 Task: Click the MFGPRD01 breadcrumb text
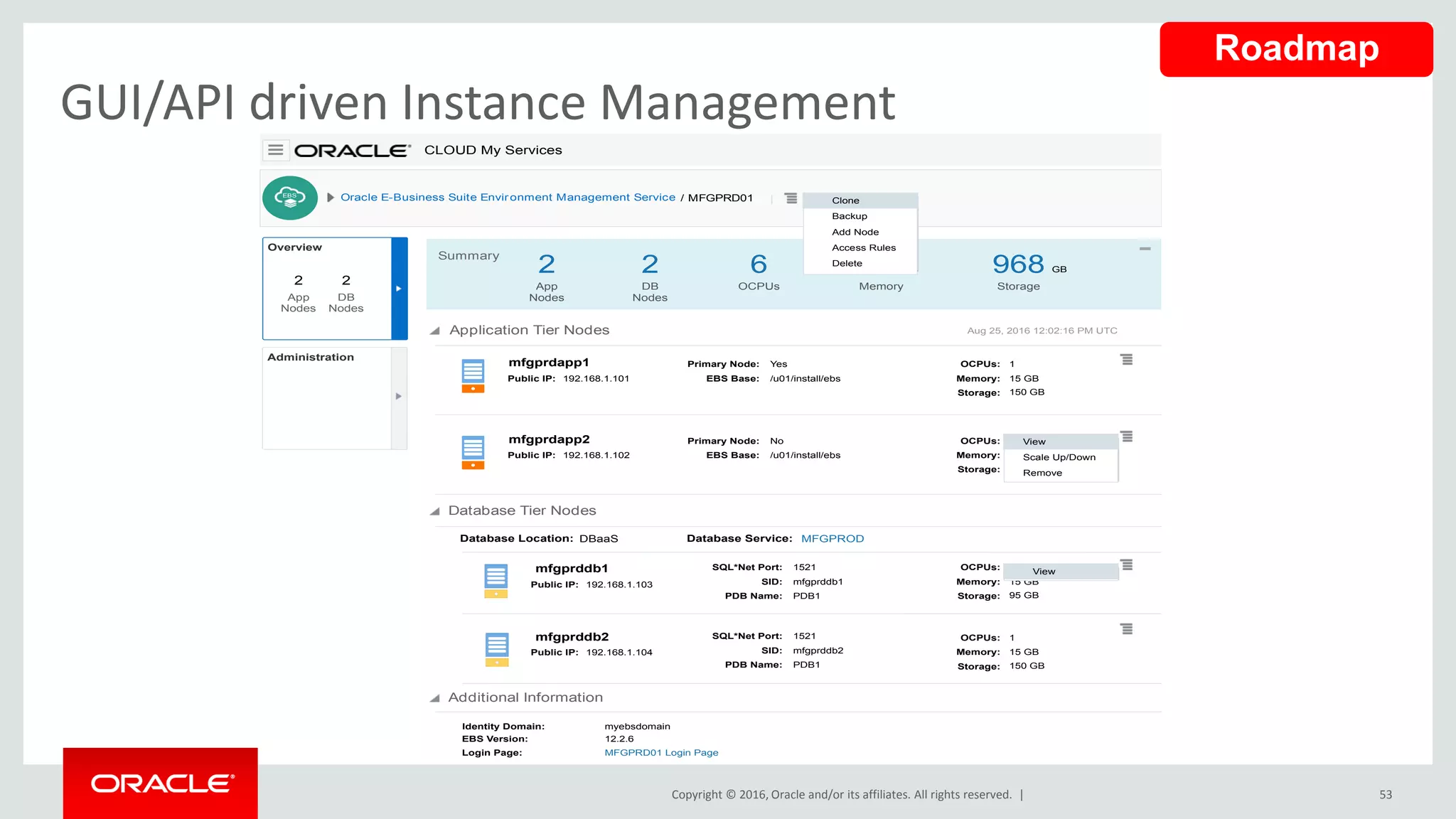pos(720,198)
